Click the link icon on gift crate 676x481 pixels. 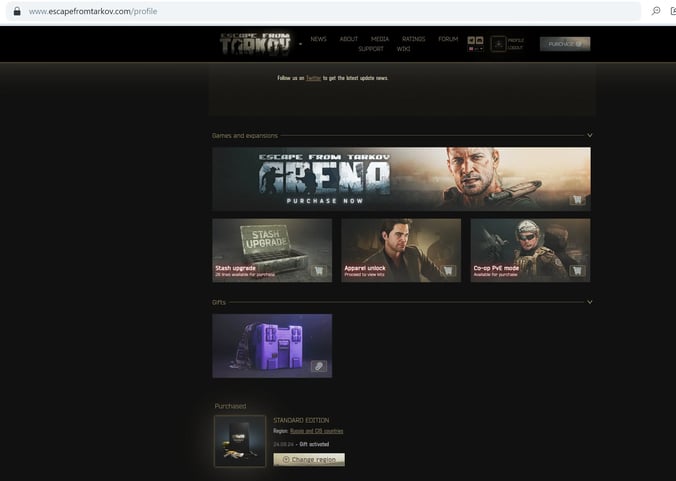click(x=319, y=366)
